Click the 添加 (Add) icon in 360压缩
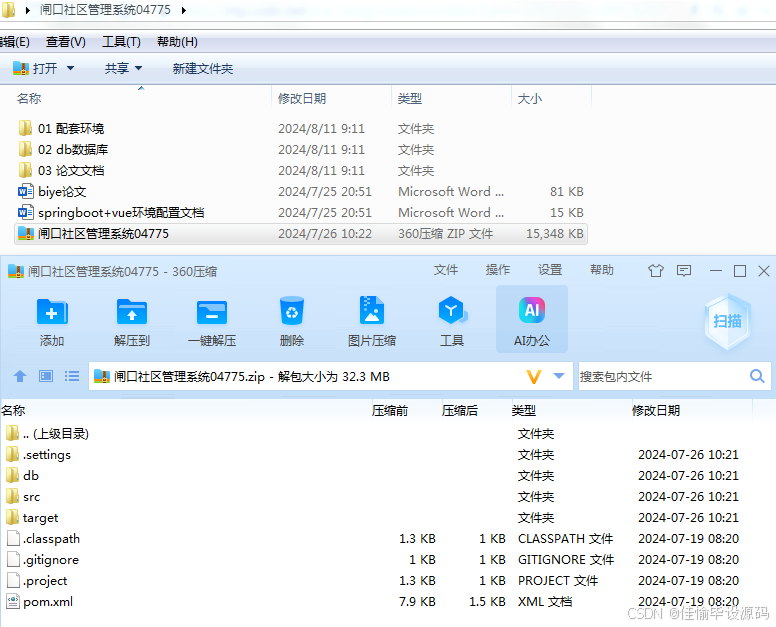 coord(52,312)
